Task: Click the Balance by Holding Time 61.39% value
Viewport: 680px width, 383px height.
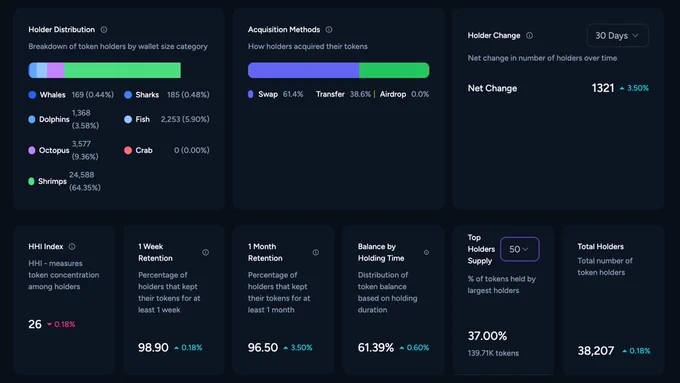Action: 376,347
